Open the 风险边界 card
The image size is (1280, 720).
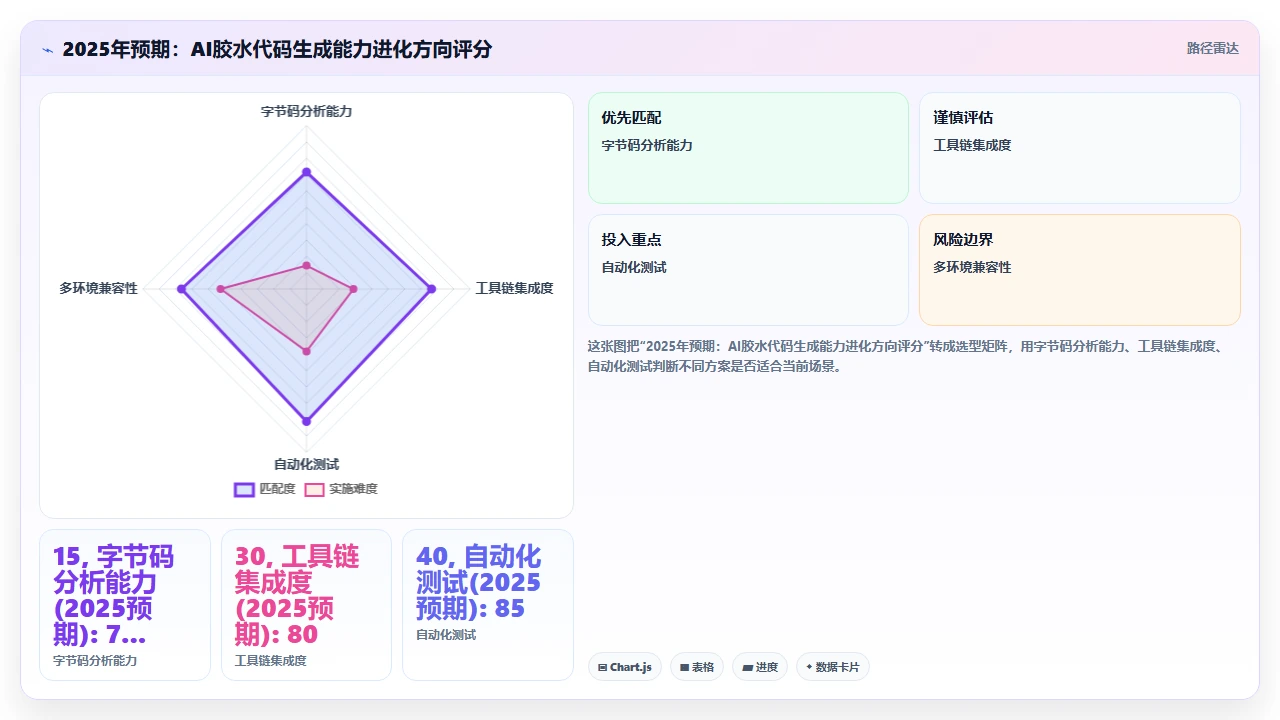pyautogui.click(x=1080, y=270)
